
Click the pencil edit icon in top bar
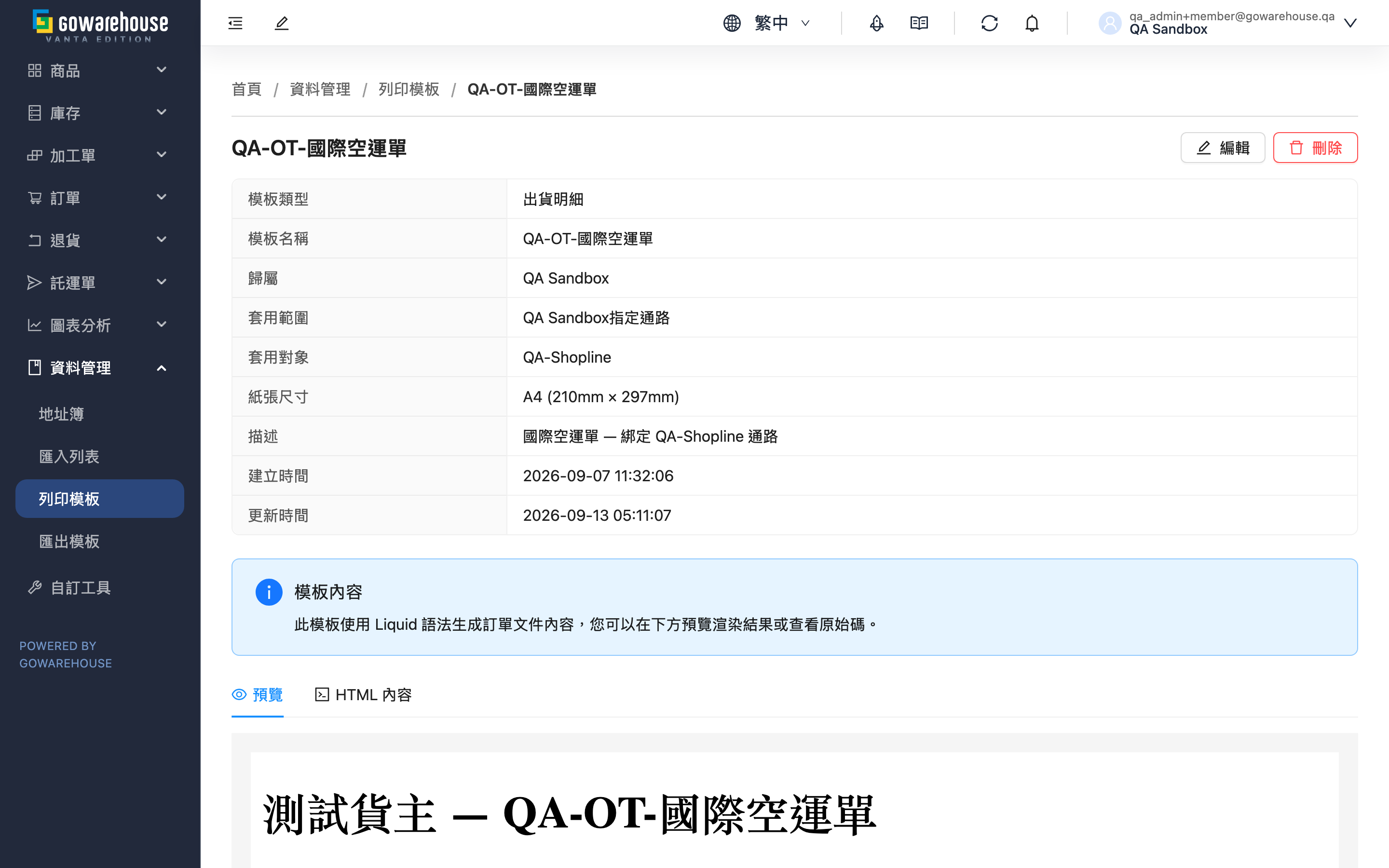[281, 23]
